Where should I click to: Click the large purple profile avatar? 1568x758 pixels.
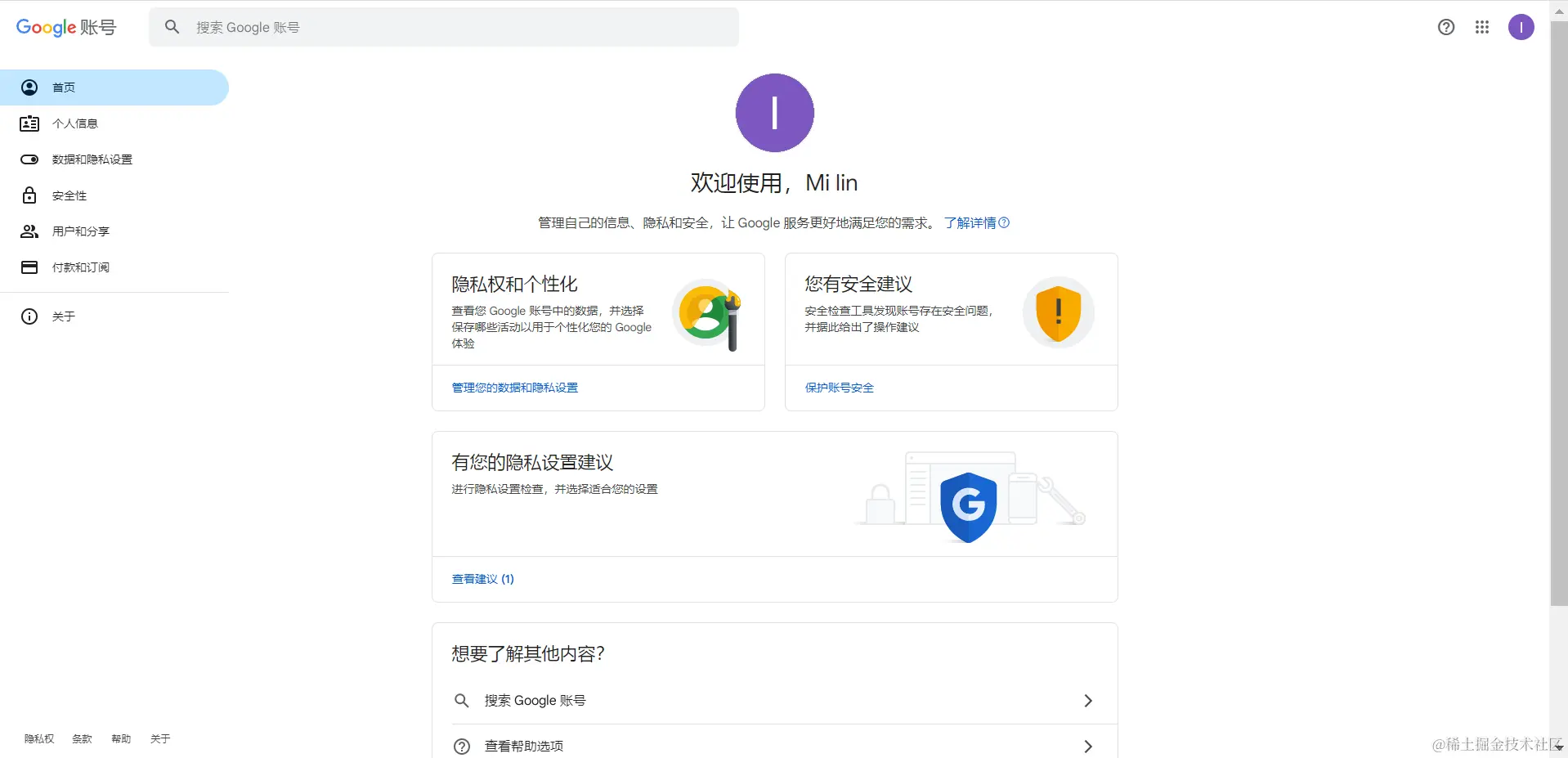[x=775, y=113]
